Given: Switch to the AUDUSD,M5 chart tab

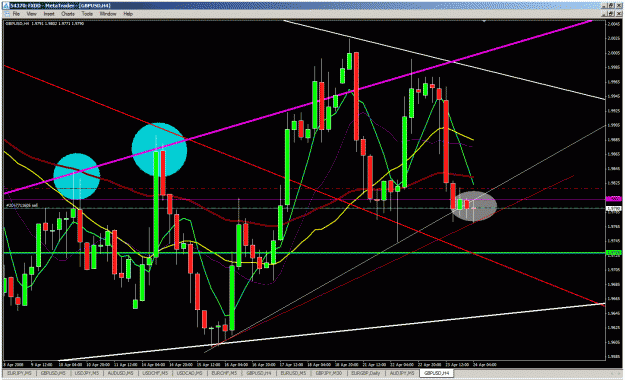Looking at the screenshot, I should tap(121, 373).
